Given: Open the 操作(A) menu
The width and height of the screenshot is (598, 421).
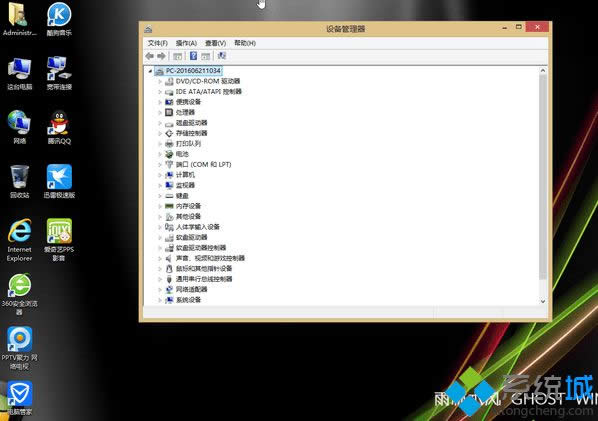Looking at the screenshot, I should point(186,43).
